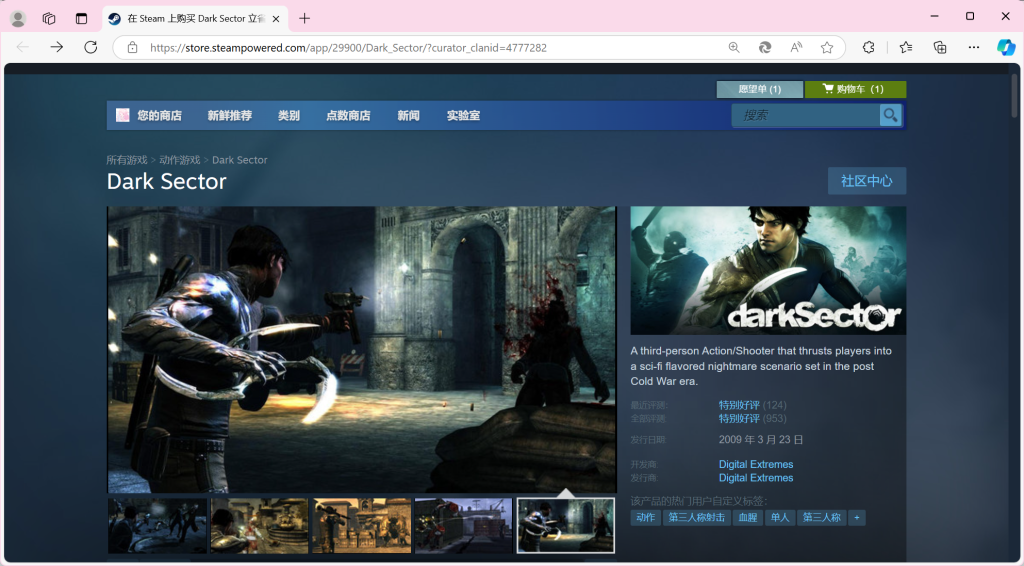The height and width of the screenshot is (566, 1024).
Task: View site information lock icon
Action: (133, 48)
